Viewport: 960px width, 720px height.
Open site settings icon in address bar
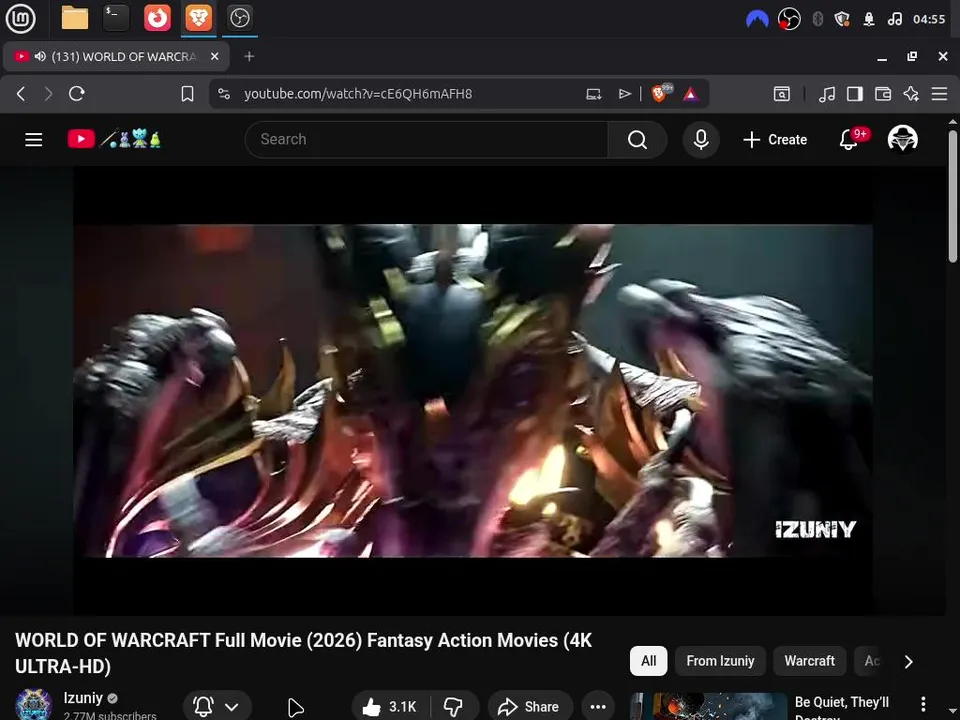click(x=224, y=94)
